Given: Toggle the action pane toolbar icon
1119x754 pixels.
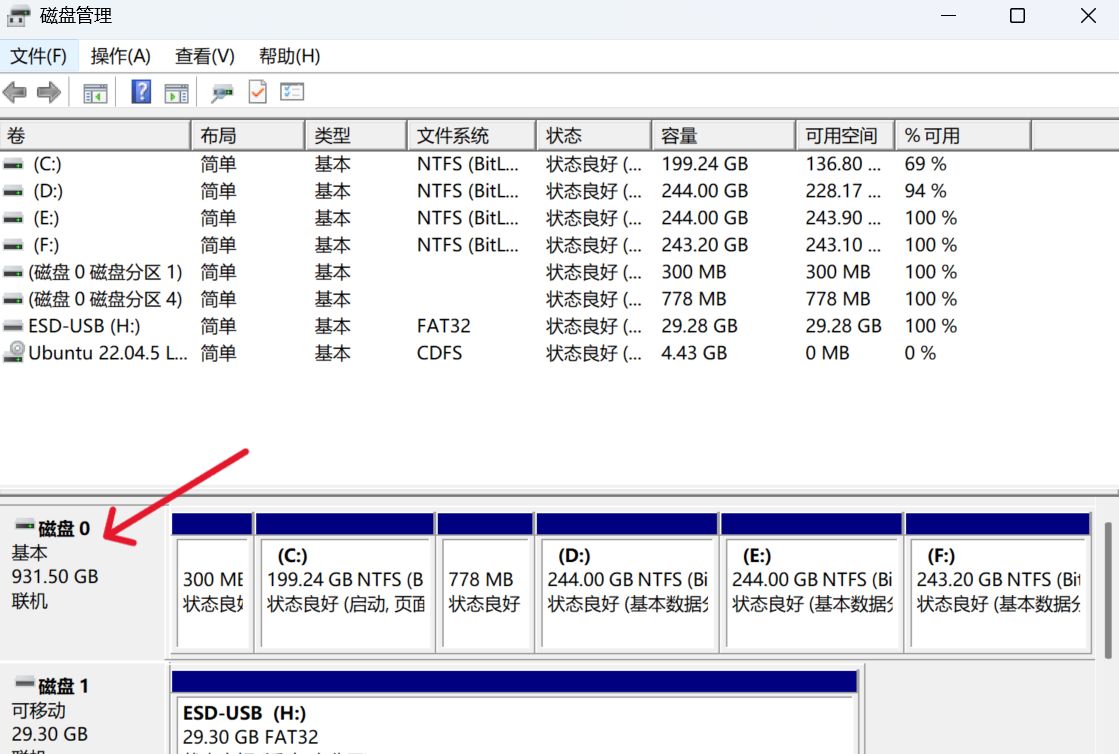Looking at the screenshot, I should [x=176, y=93].
